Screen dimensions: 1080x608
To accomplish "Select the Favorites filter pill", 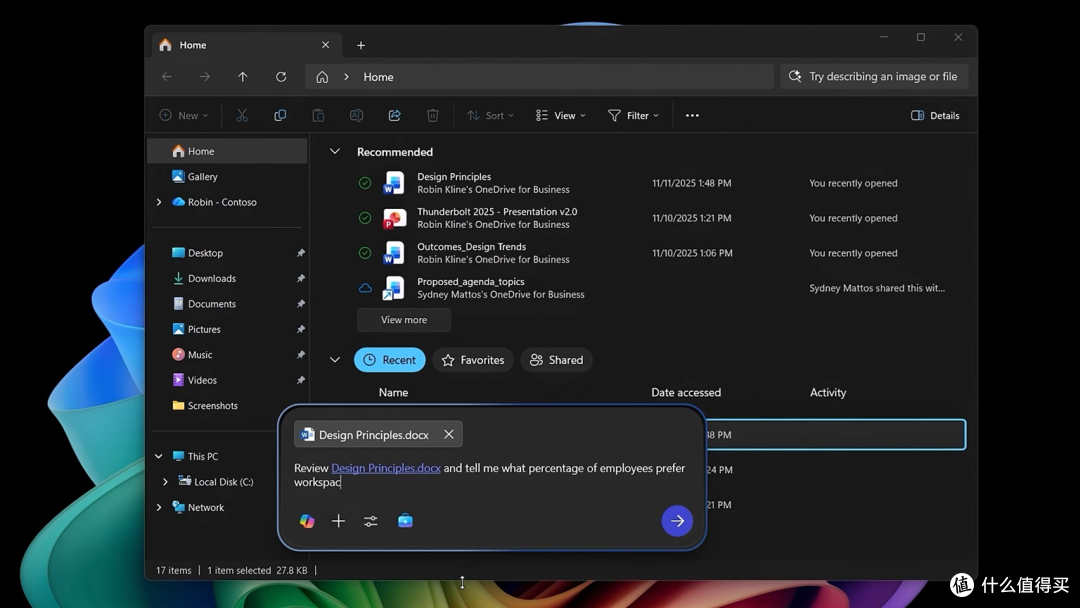I will click(472, 360).
